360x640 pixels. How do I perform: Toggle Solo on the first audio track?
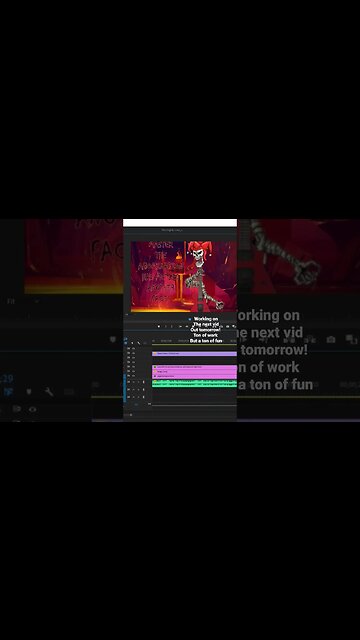139,382
